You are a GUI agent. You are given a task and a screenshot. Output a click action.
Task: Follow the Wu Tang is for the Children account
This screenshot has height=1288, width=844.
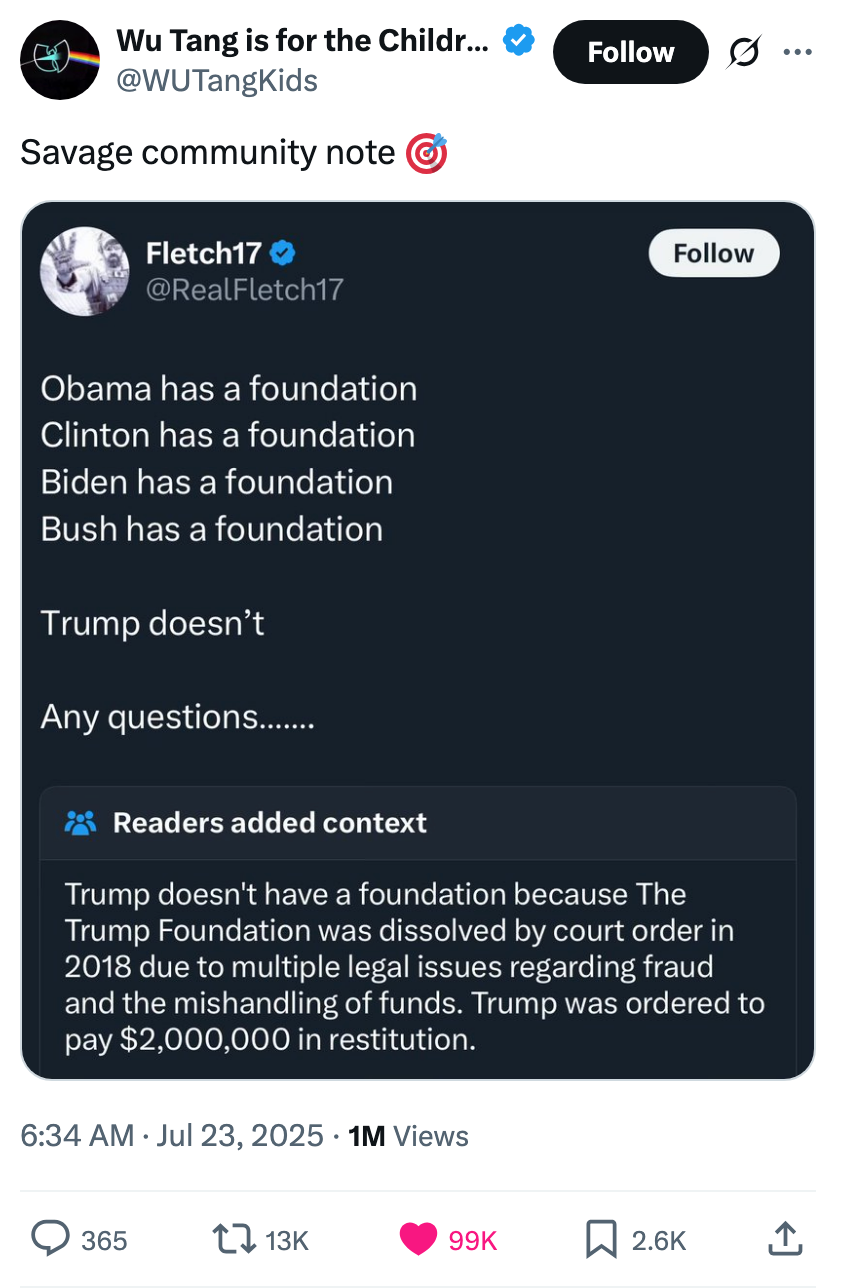pos(630,52)
